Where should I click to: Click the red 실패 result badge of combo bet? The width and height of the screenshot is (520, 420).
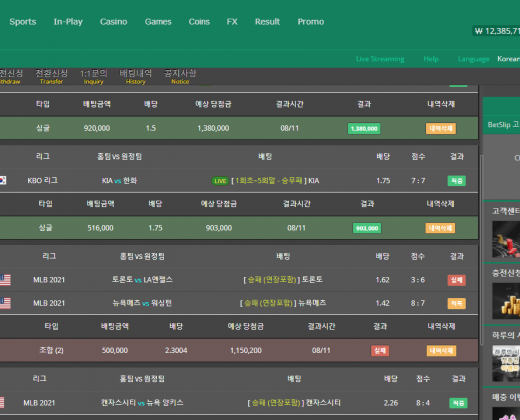click(x=380, y=351)
